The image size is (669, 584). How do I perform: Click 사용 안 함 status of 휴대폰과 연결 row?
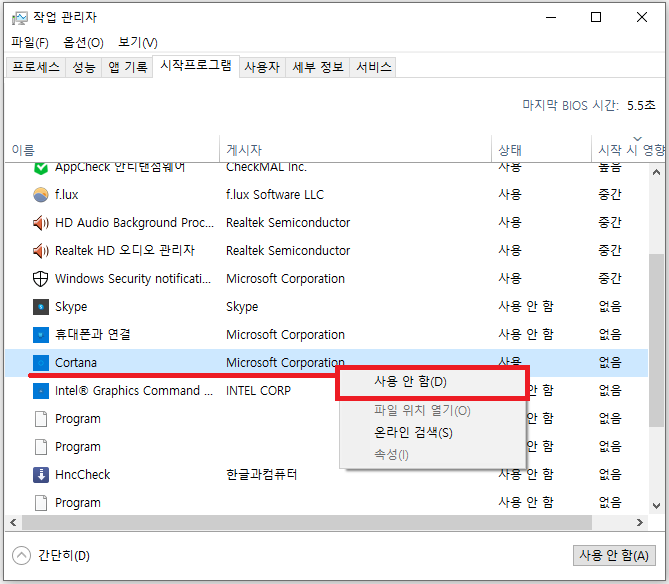[x=526, y=335]
